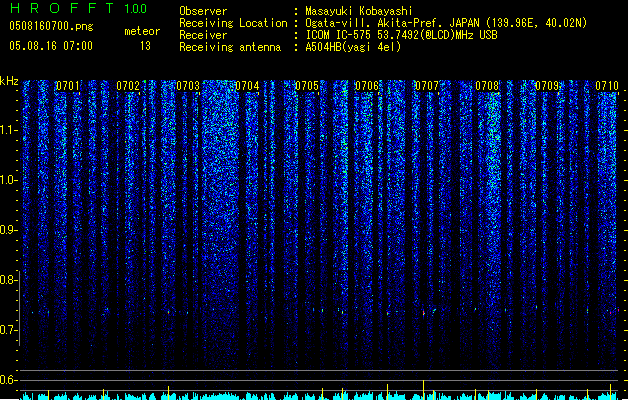Viewport: 629px width, 400px height.
Task: Jump to the 0703 time marker
Action: pyautogui.click(x=188, y=86)
